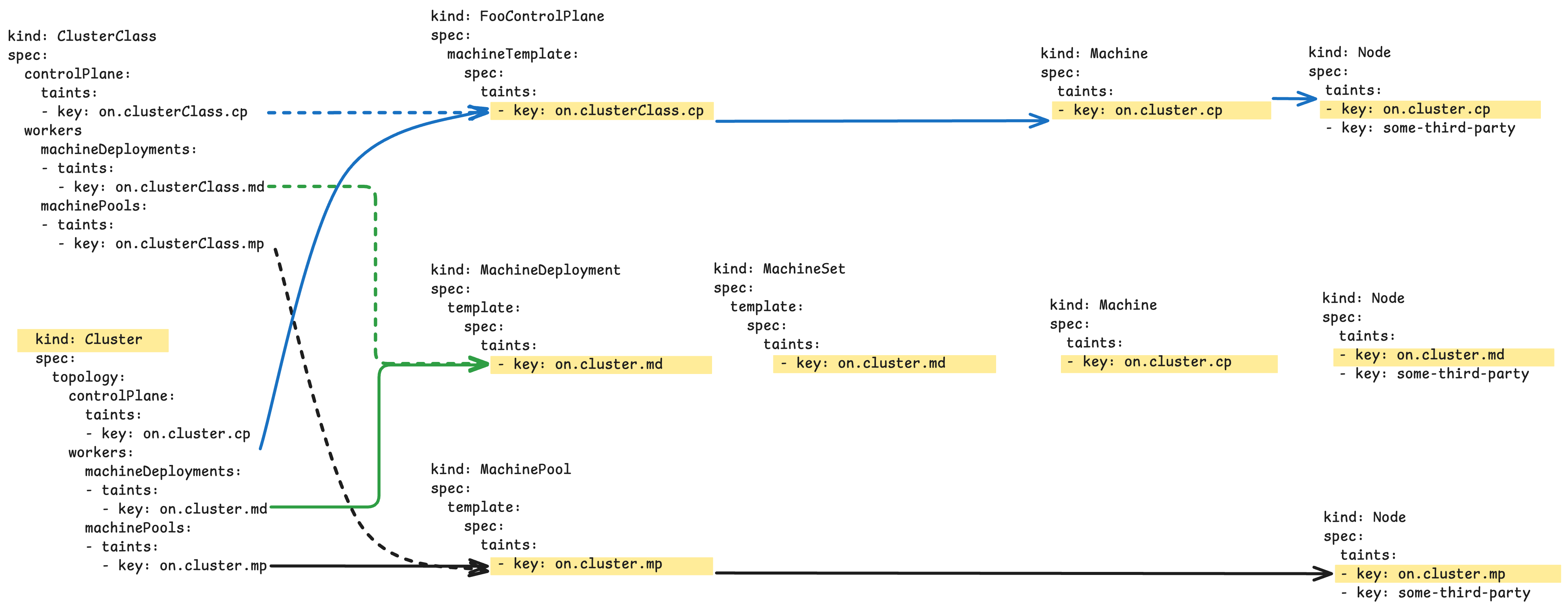
Task: Click 'controlPlane:' in the ClusterClass block
Action: pyautogui.click(x=77, y=74)
